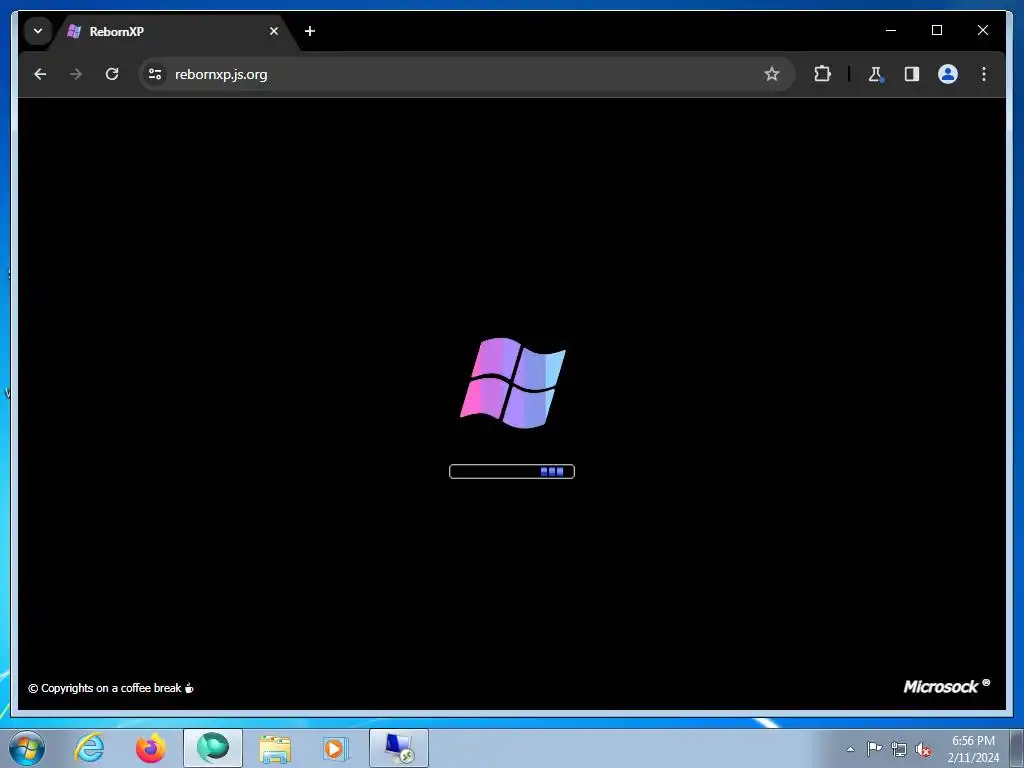This screenshot has height=768, width=1024.
Task: Go back using the browser back arrow
Action: point(40,74)
